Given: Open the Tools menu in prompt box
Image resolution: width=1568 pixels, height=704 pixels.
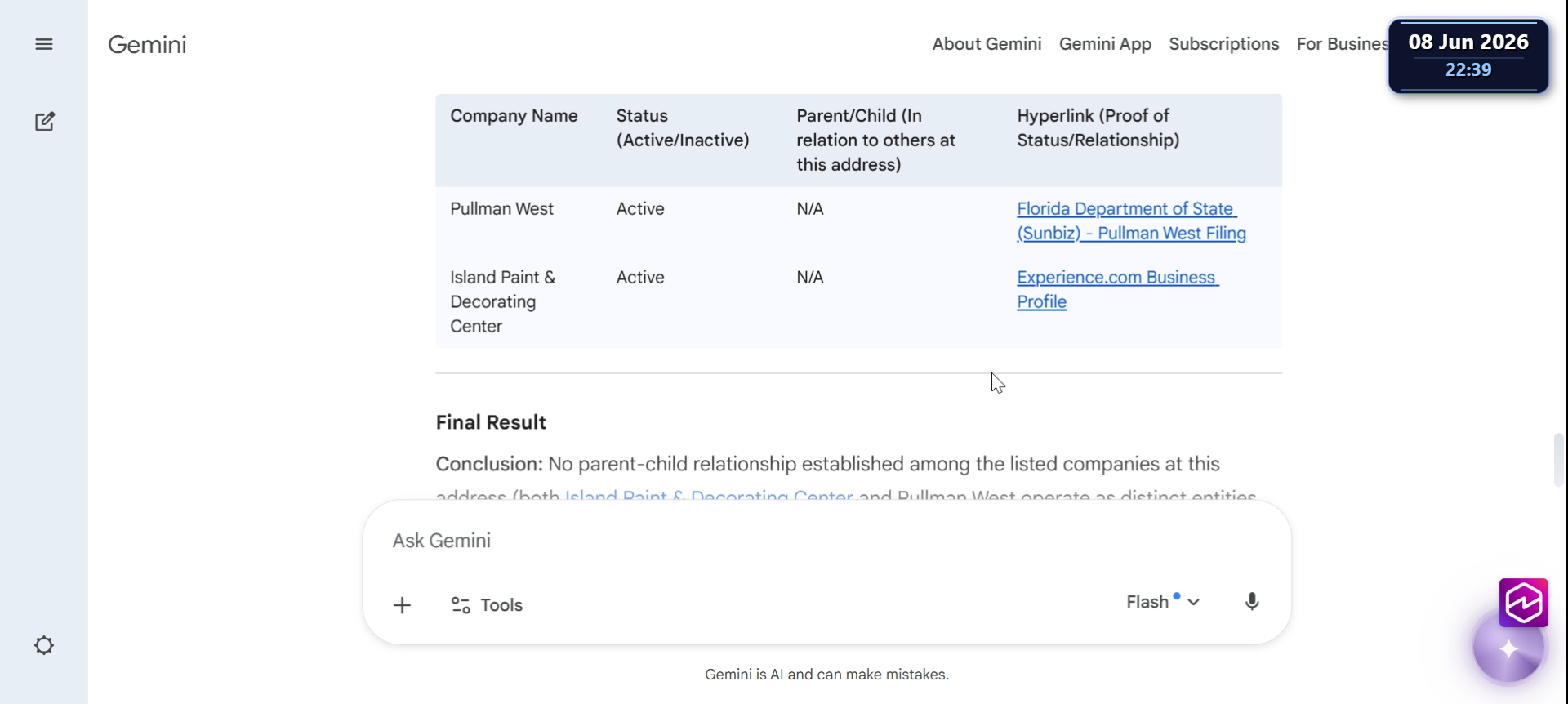Looking at the screenshot, I should coord(487,605).
